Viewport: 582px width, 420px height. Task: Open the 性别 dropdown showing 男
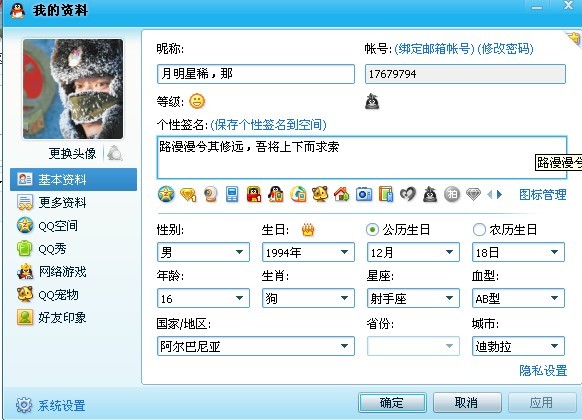[203, 252]
